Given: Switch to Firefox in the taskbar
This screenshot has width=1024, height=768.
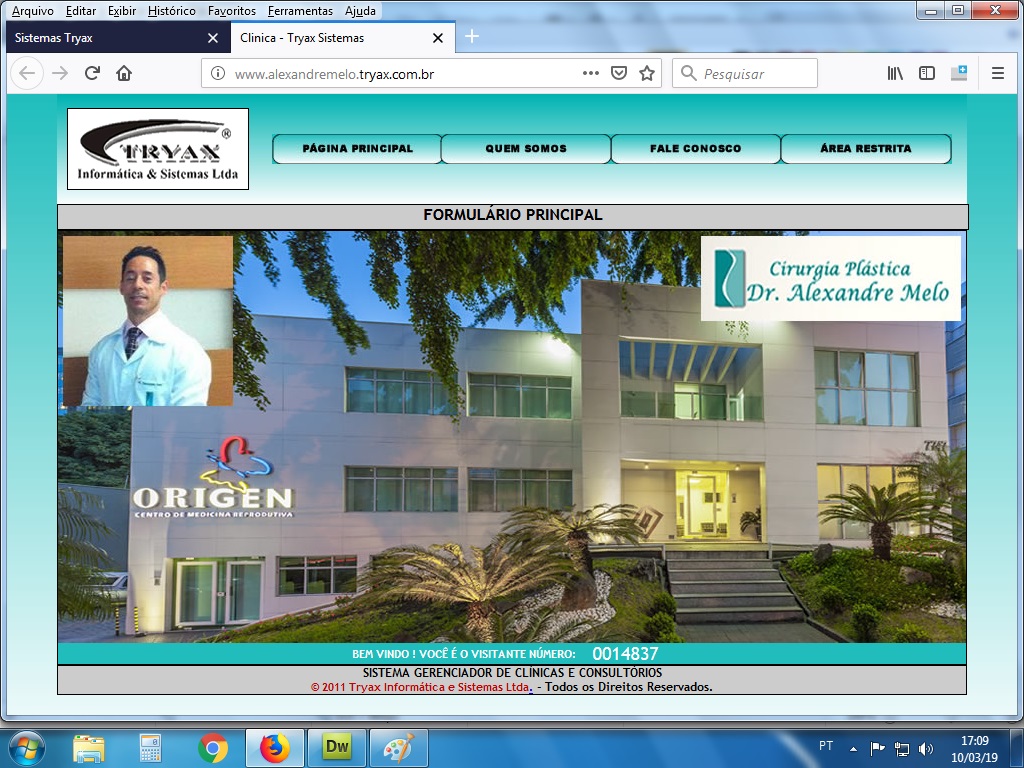Looking at the screenshot, I should point(275,748).
